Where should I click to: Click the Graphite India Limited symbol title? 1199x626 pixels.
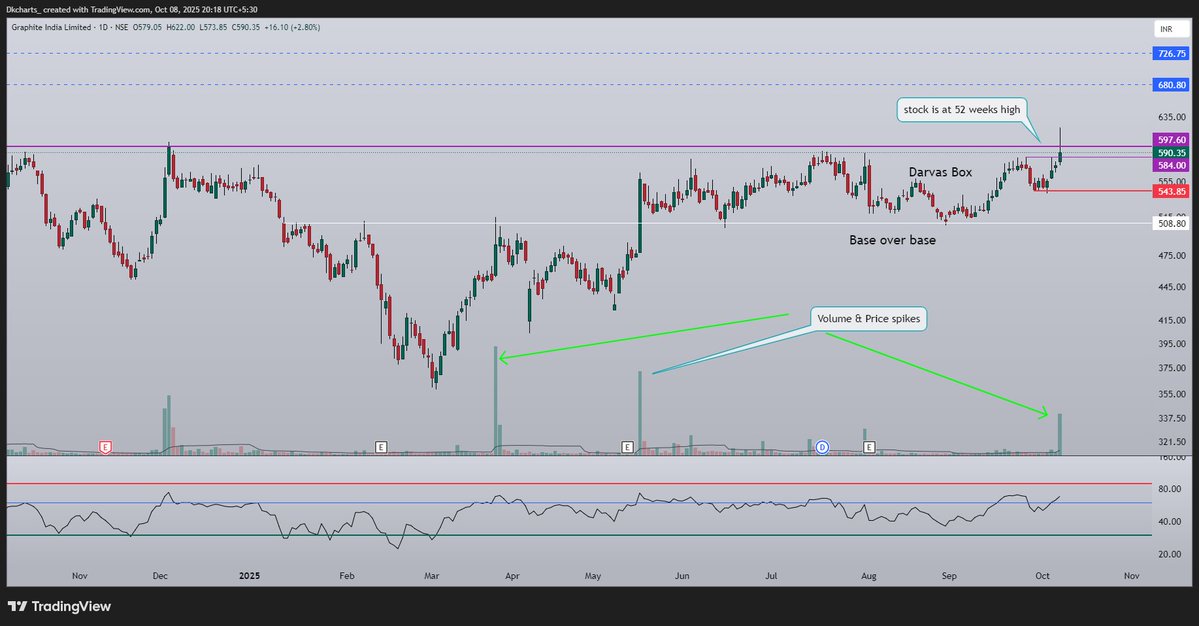(52, 28)
